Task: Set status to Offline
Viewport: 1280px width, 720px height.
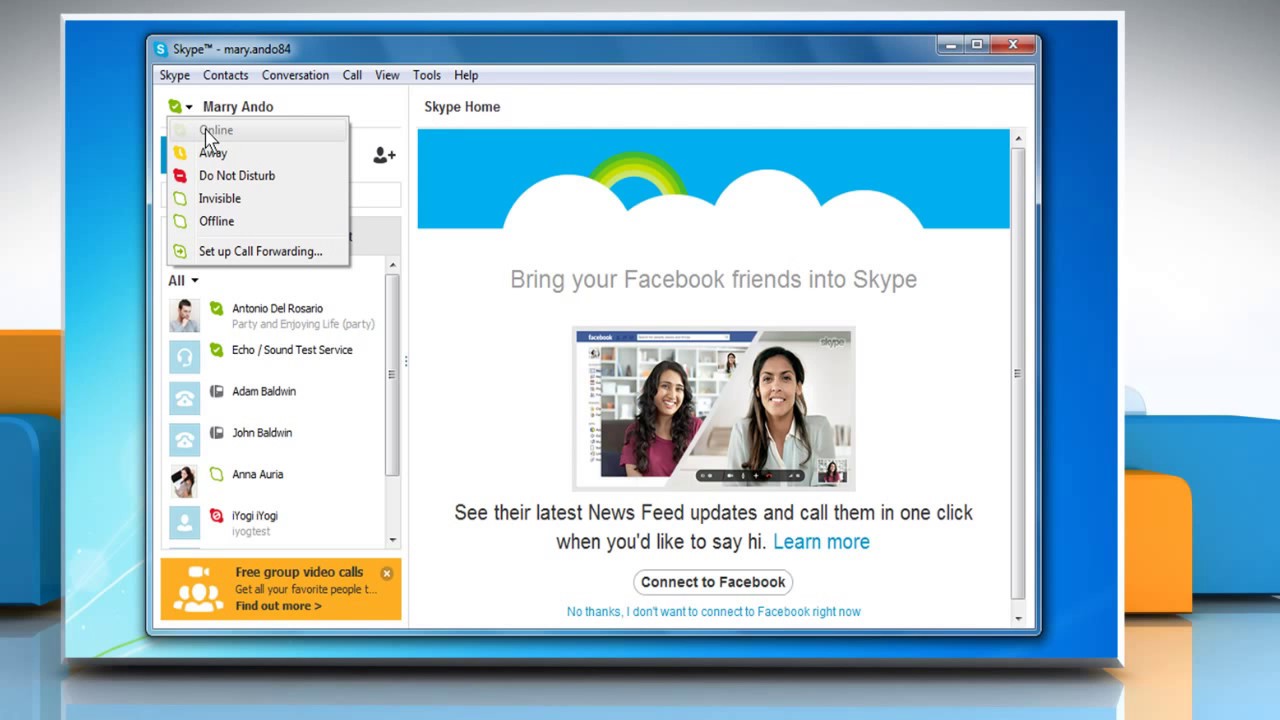Action: click(x=258, y=221)
